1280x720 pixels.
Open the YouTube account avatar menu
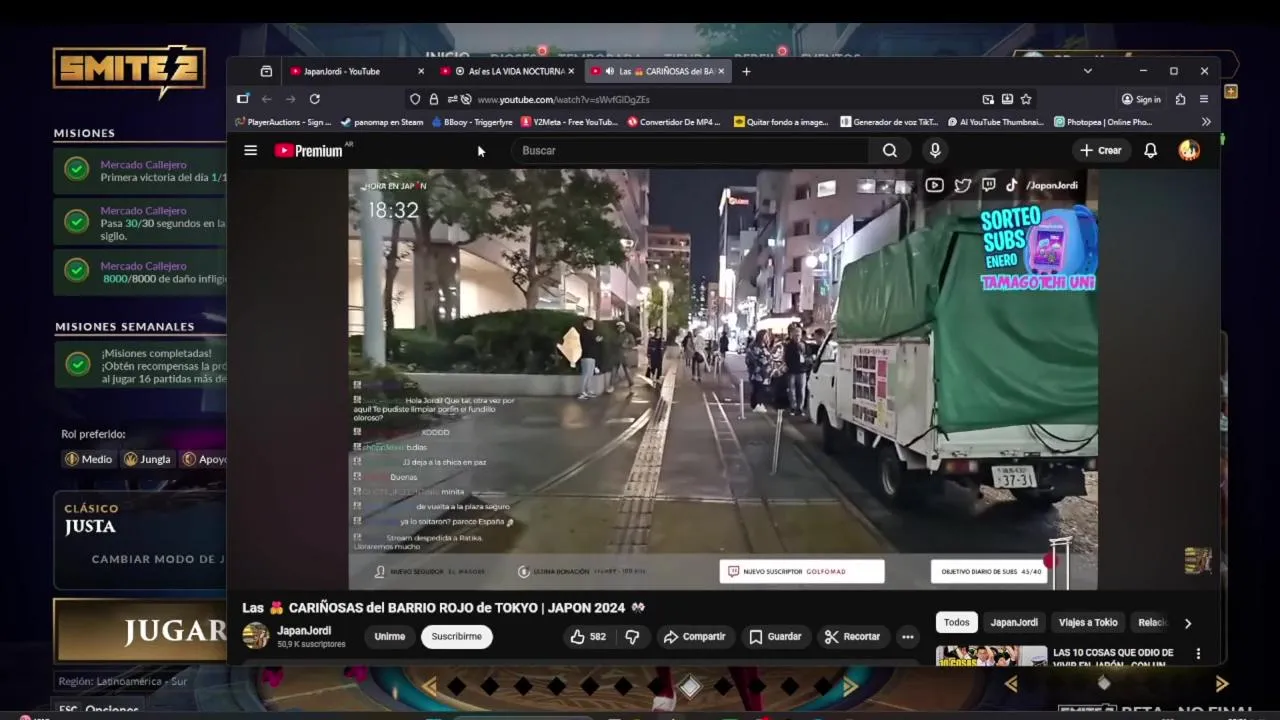(1189, 150)
